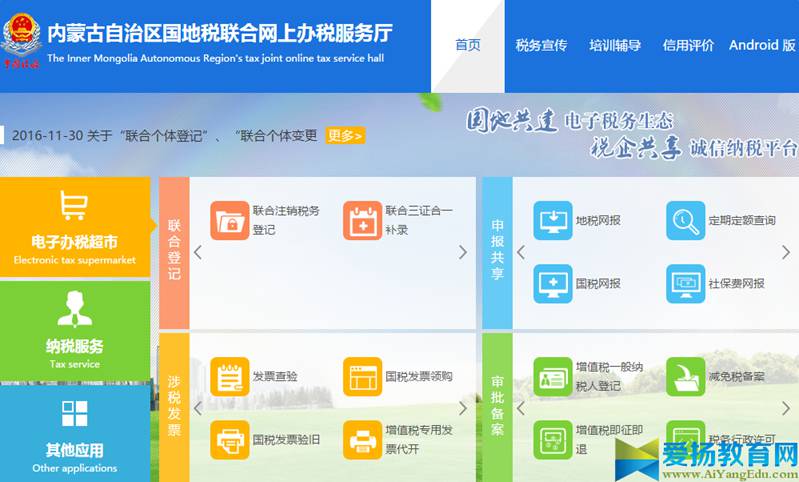Click the 国税网报 text link
799x482 pixels.
pyautogui.click(x=598, y=283)
